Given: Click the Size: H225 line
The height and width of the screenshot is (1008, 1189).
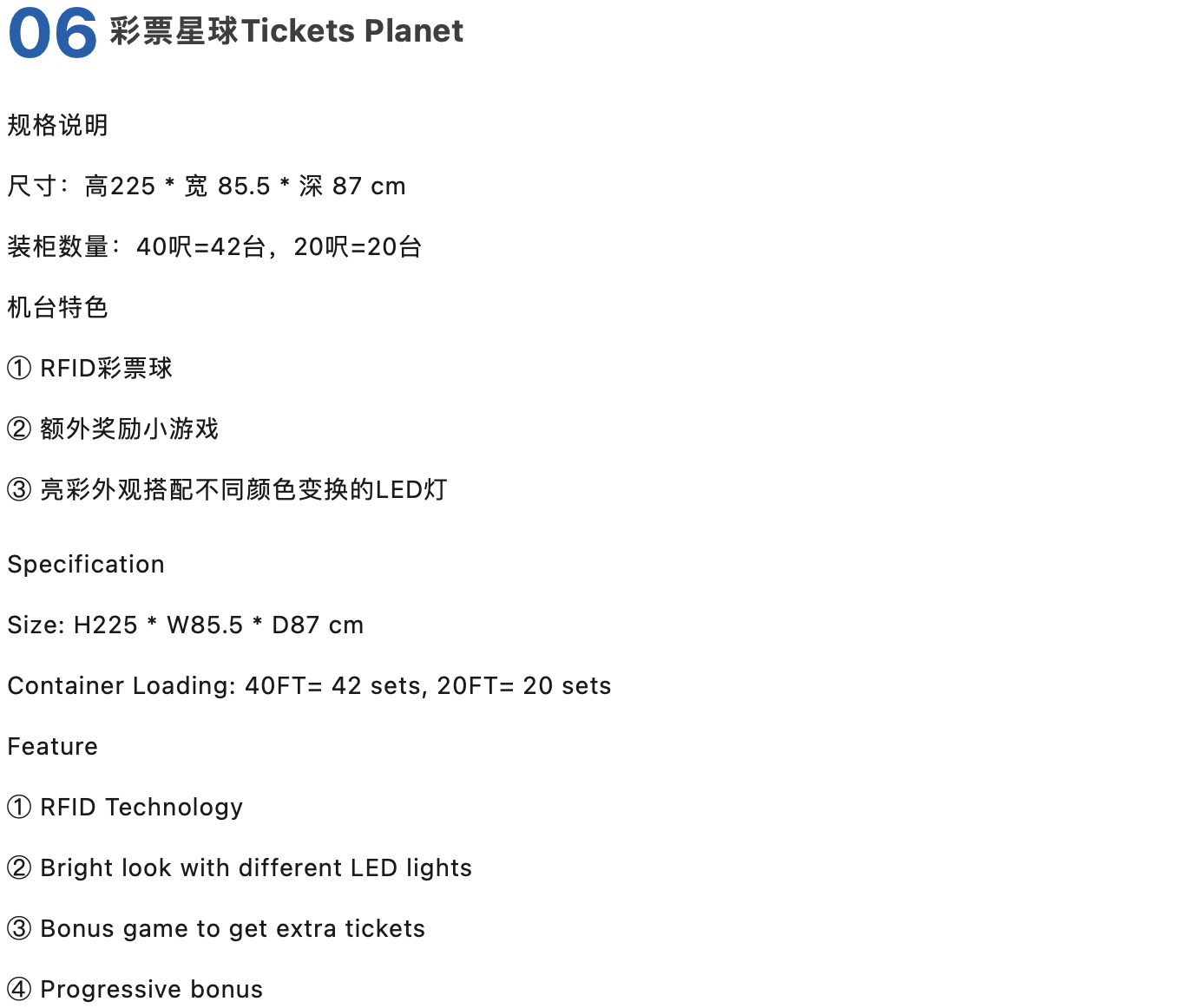Looking at the screenshot, I should click(x=186, y=625).
